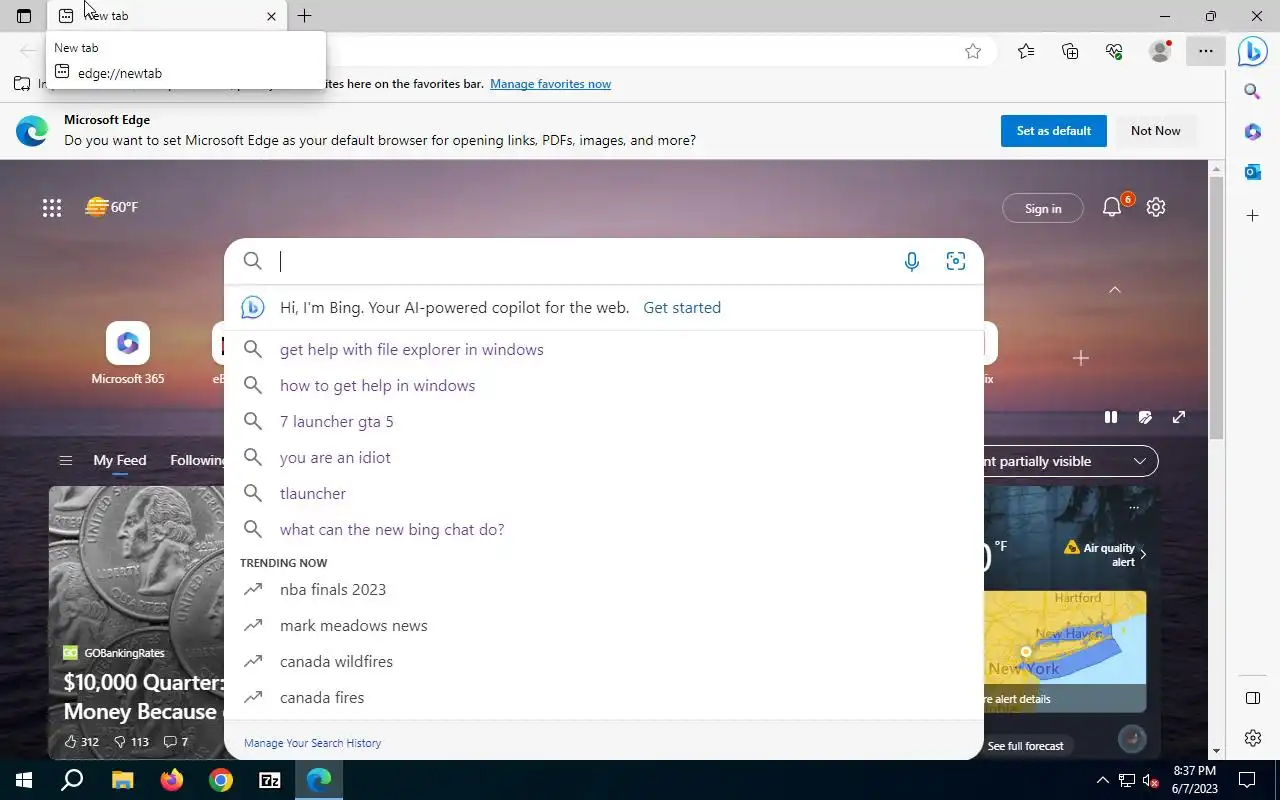Open the background edit icon
This screenshot has width=1280, height=800.
(x=1145, y=417)
